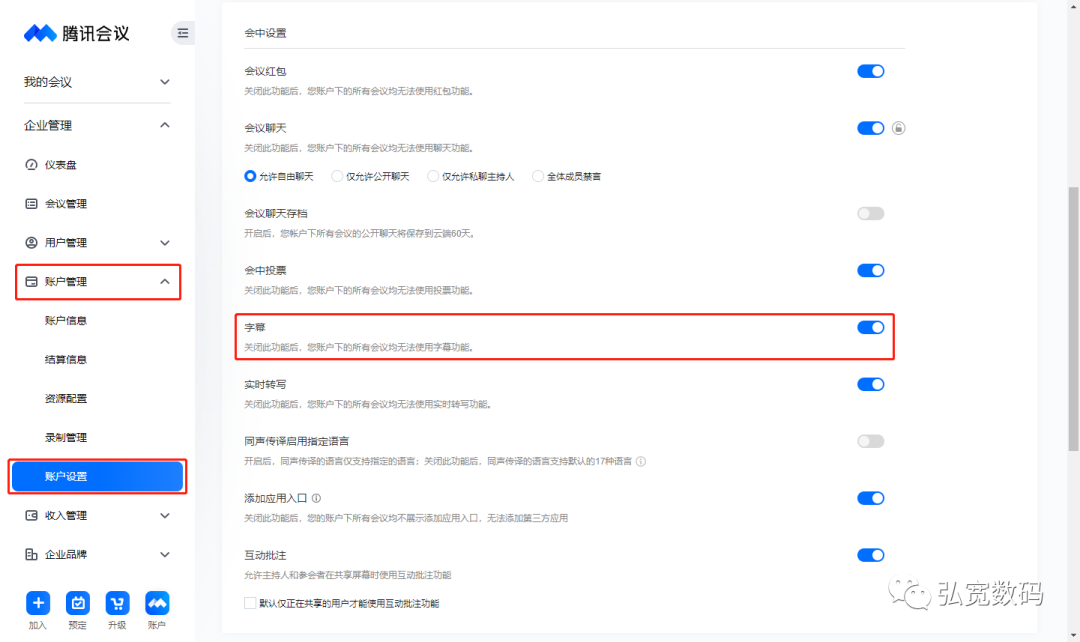Screen dimensions: 1080x642
Task: Collapse the sidebar with the toggle icon
Action: (x=182, y=33)
